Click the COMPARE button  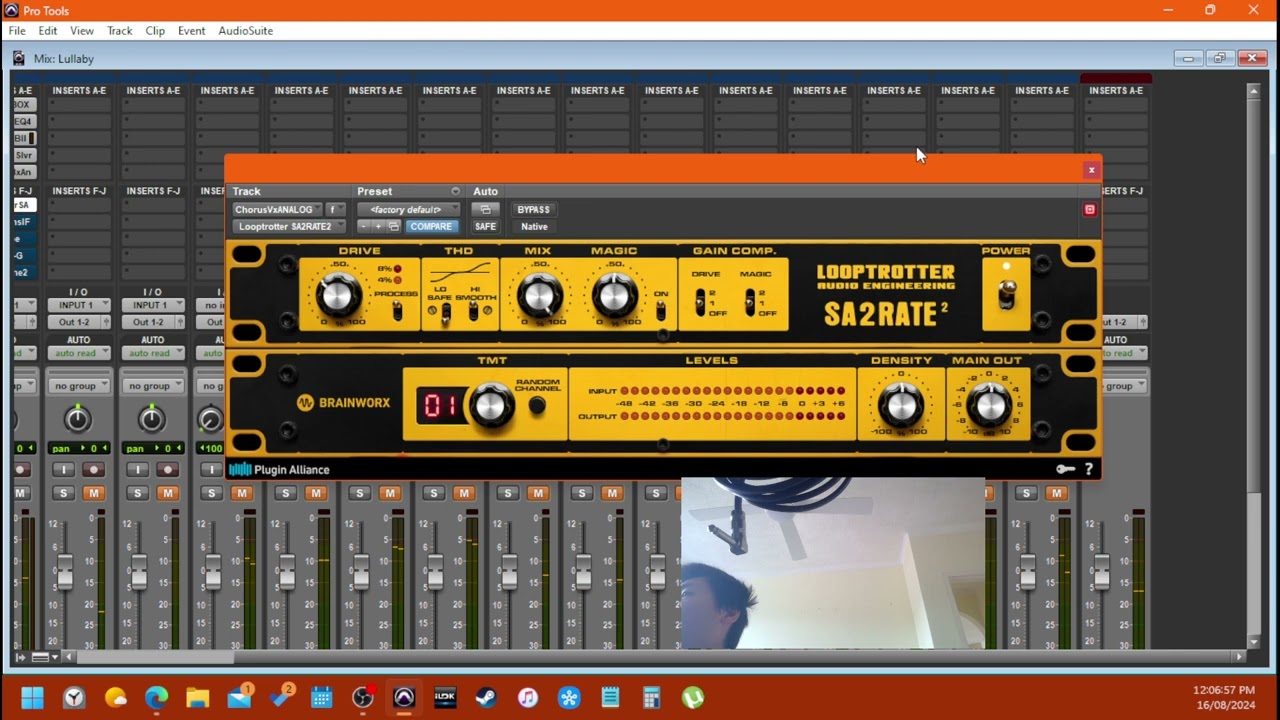pyautogui.click(x=431, y=226)
